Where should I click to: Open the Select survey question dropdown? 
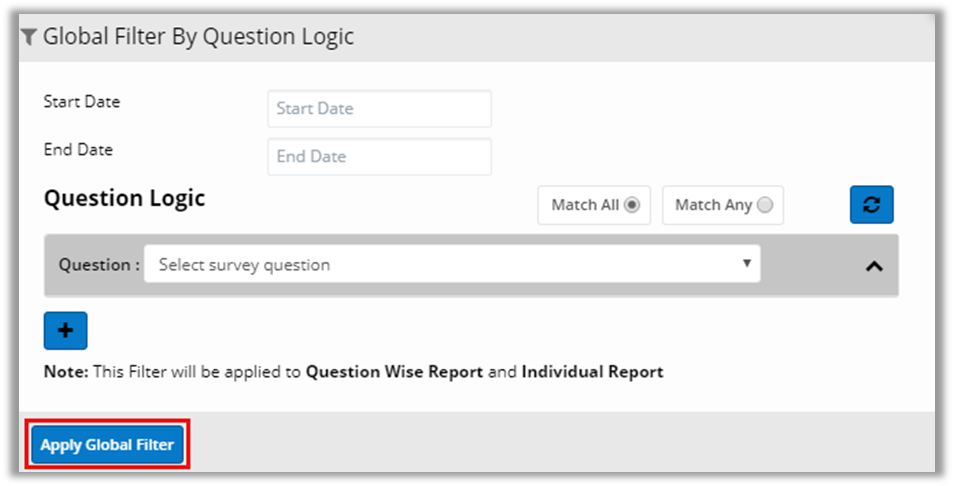tap(451, 265)
